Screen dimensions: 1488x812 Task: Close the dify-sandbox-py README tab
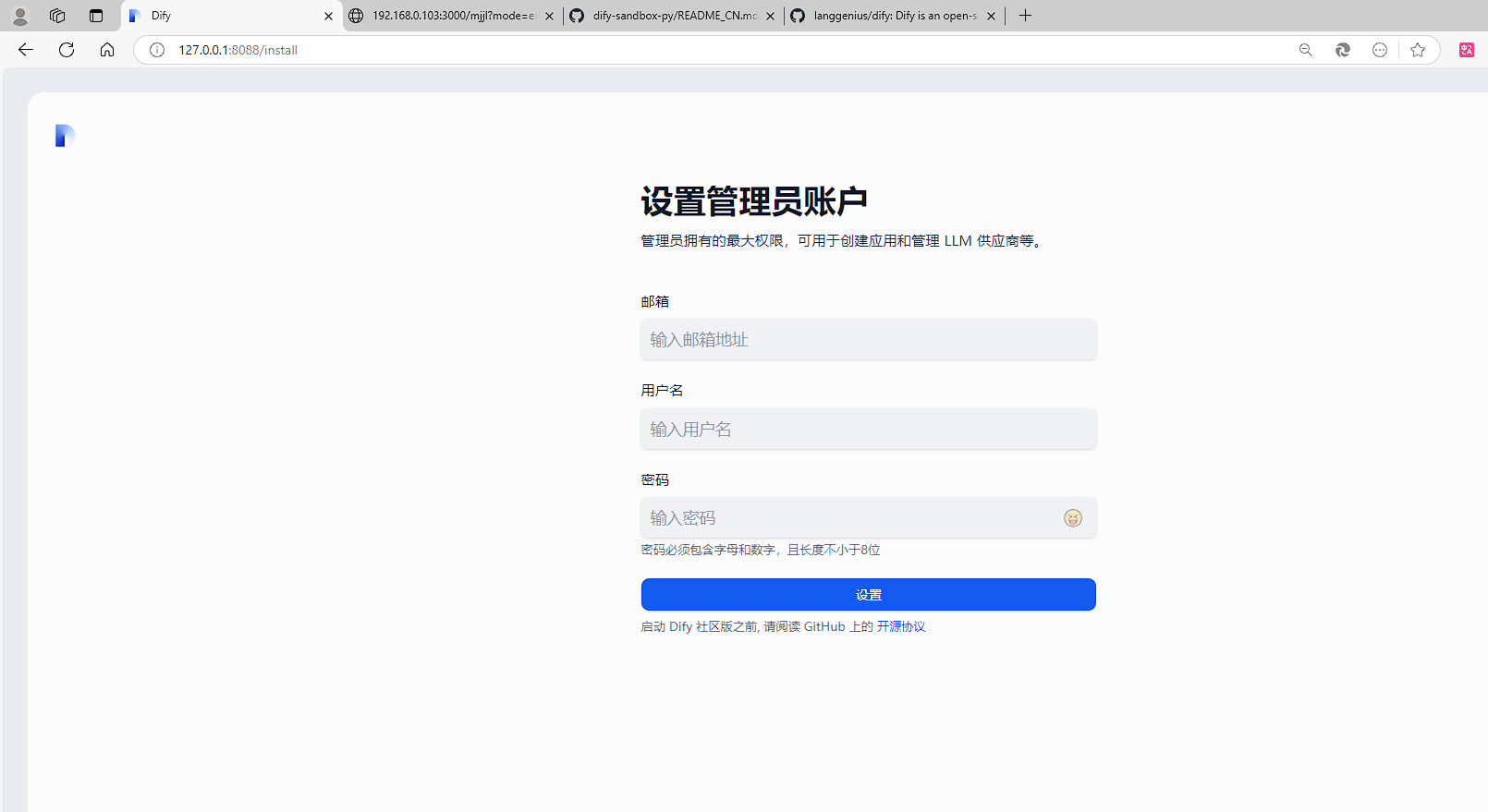(770, 16)
